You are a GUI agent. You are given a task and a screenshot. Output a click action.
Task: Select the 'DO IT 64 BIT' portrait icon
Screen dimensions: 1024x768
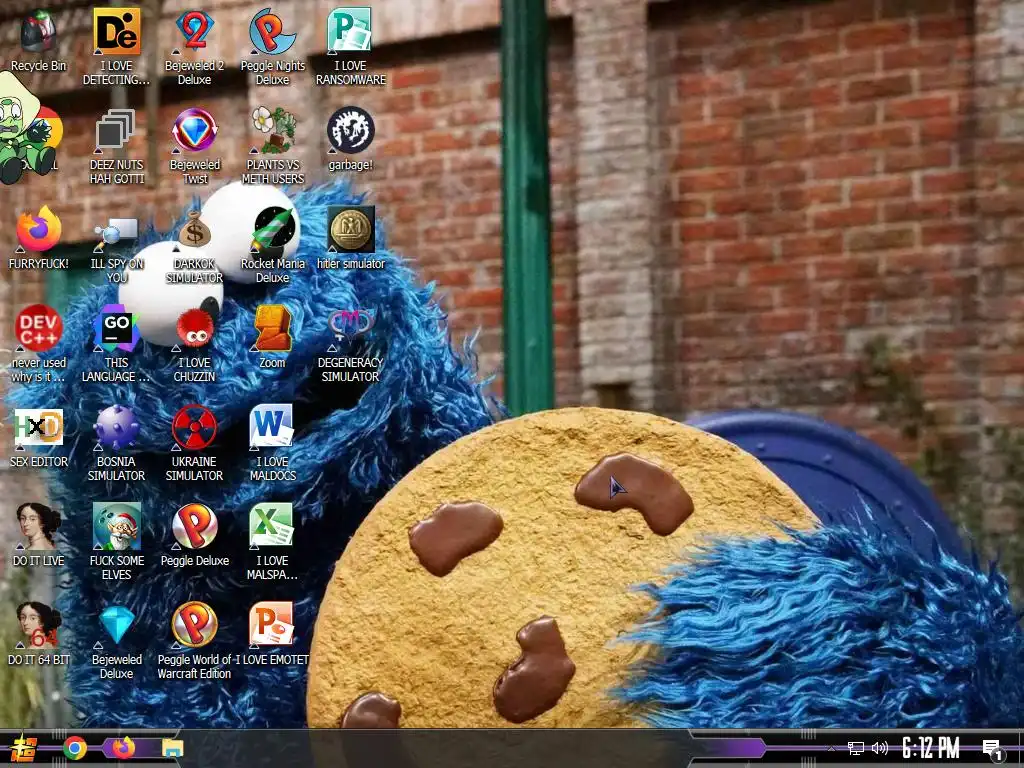click(x=39, y=626)
